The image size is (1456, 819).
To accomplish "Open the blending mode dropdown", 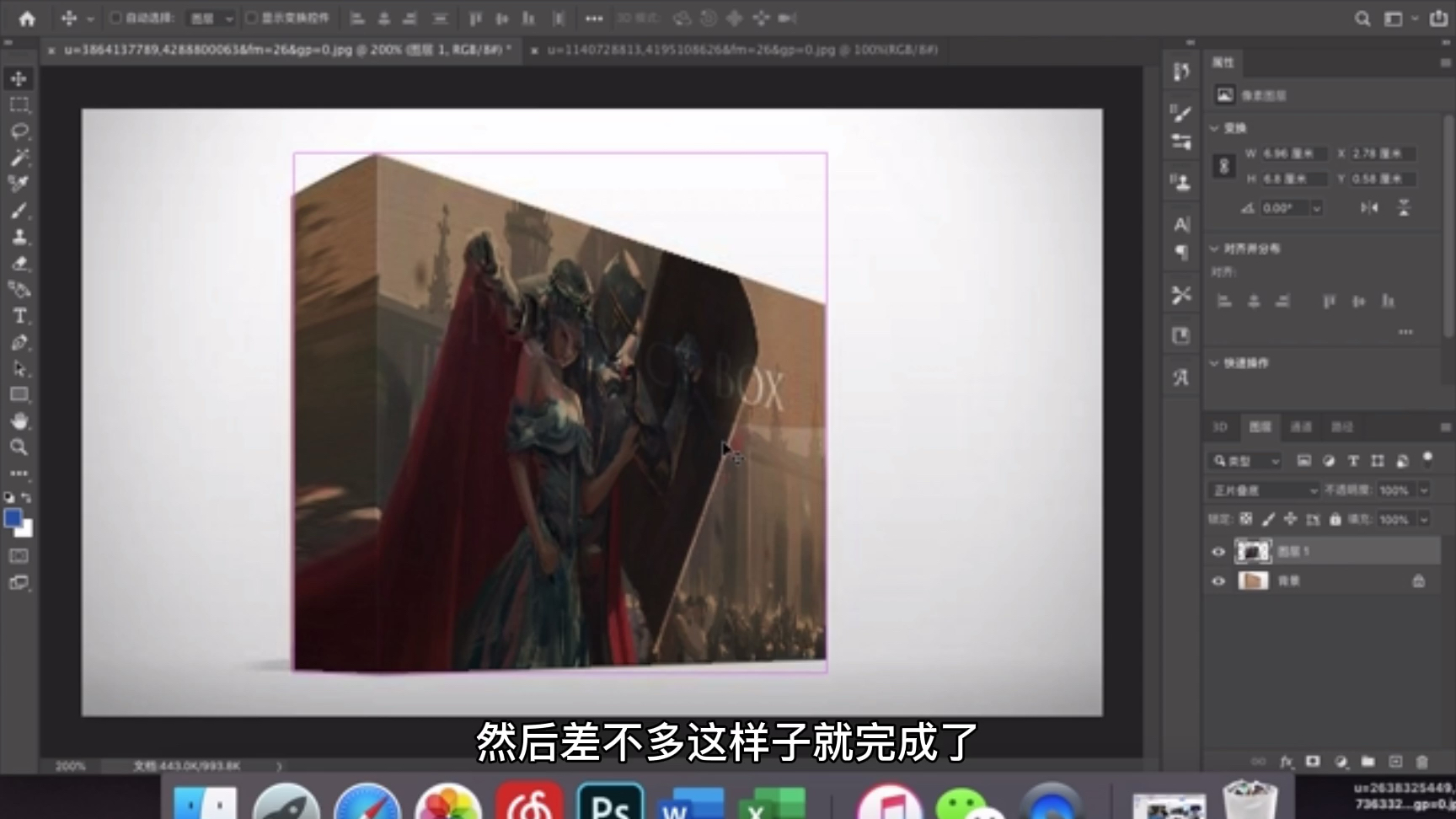I will (x=1263, y=490).
